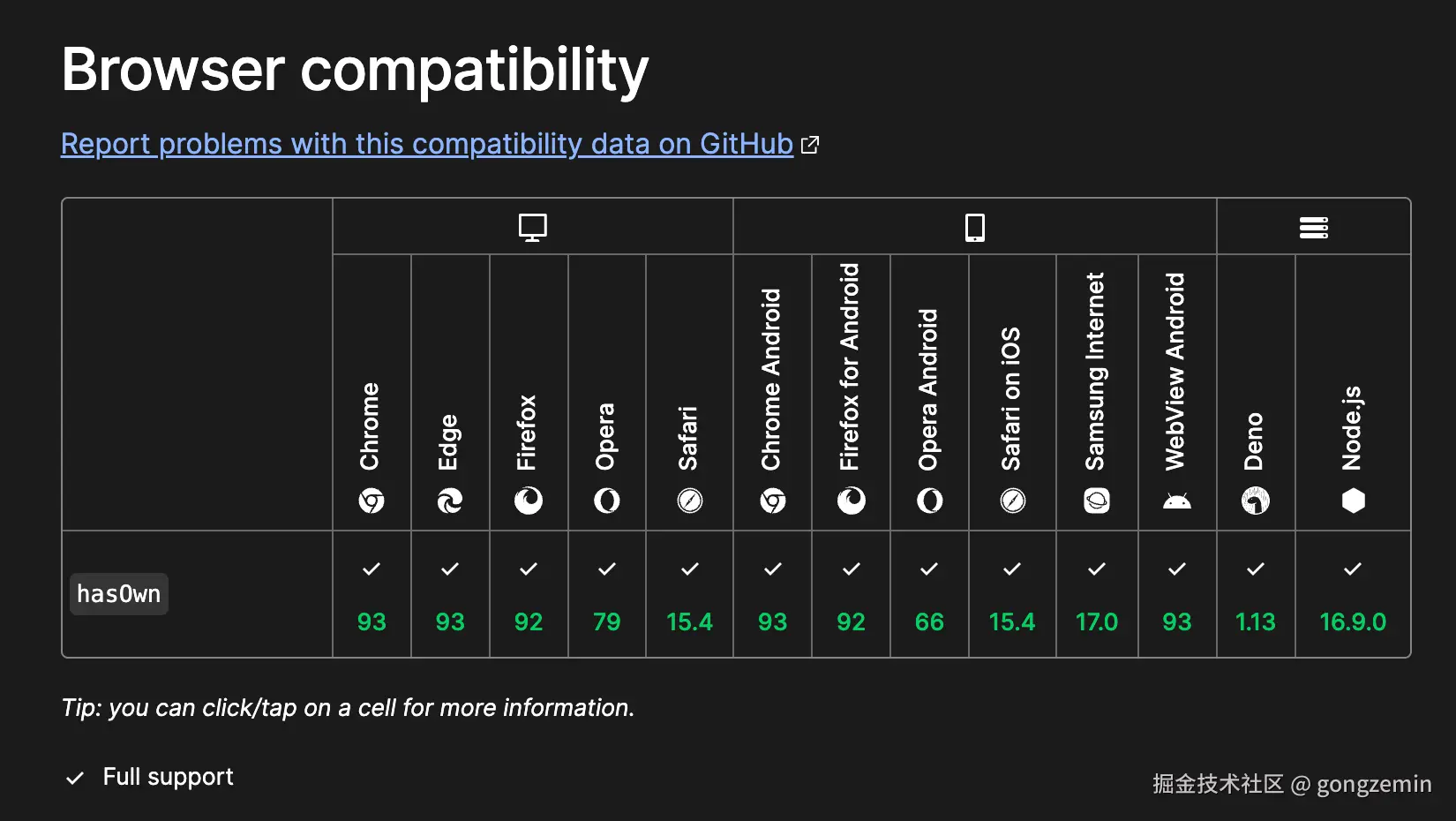This screenshot has width=1456, height=821.
Task: Click the desktop platform monitor icon
Action: 532,228
